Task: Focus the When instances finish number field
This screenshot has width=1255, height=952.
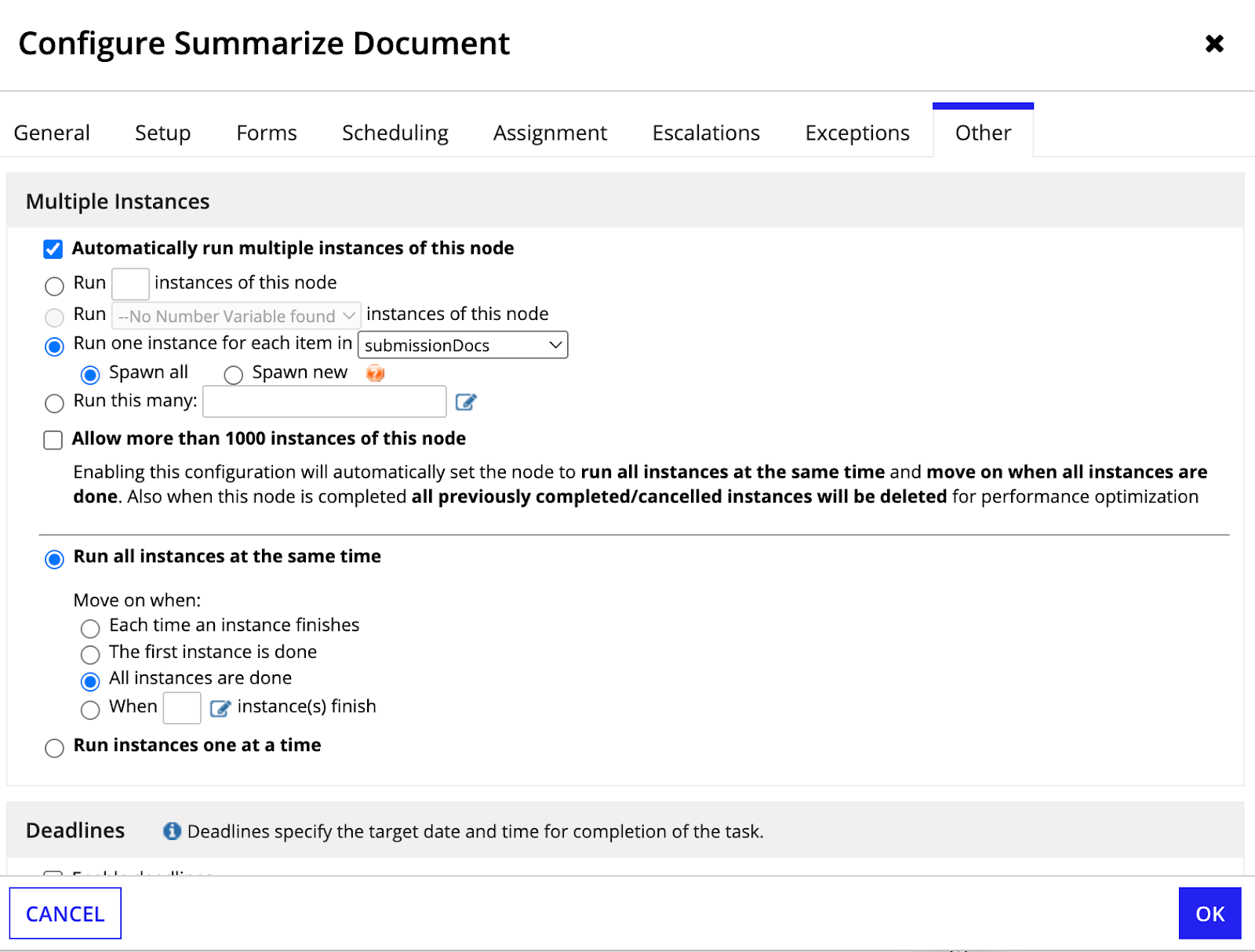Action: [x=182, y=708]
